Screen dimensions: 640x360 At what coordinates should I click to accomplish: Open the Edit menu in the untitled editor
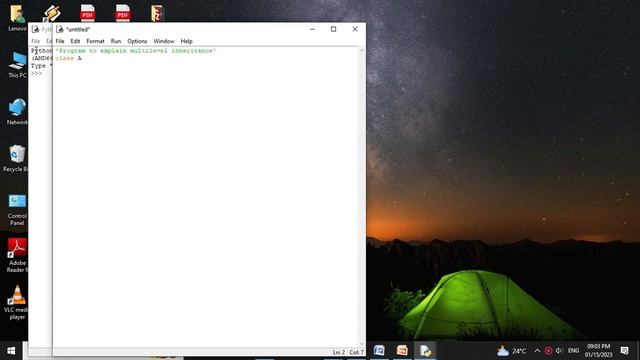click(x=75, y=41)
